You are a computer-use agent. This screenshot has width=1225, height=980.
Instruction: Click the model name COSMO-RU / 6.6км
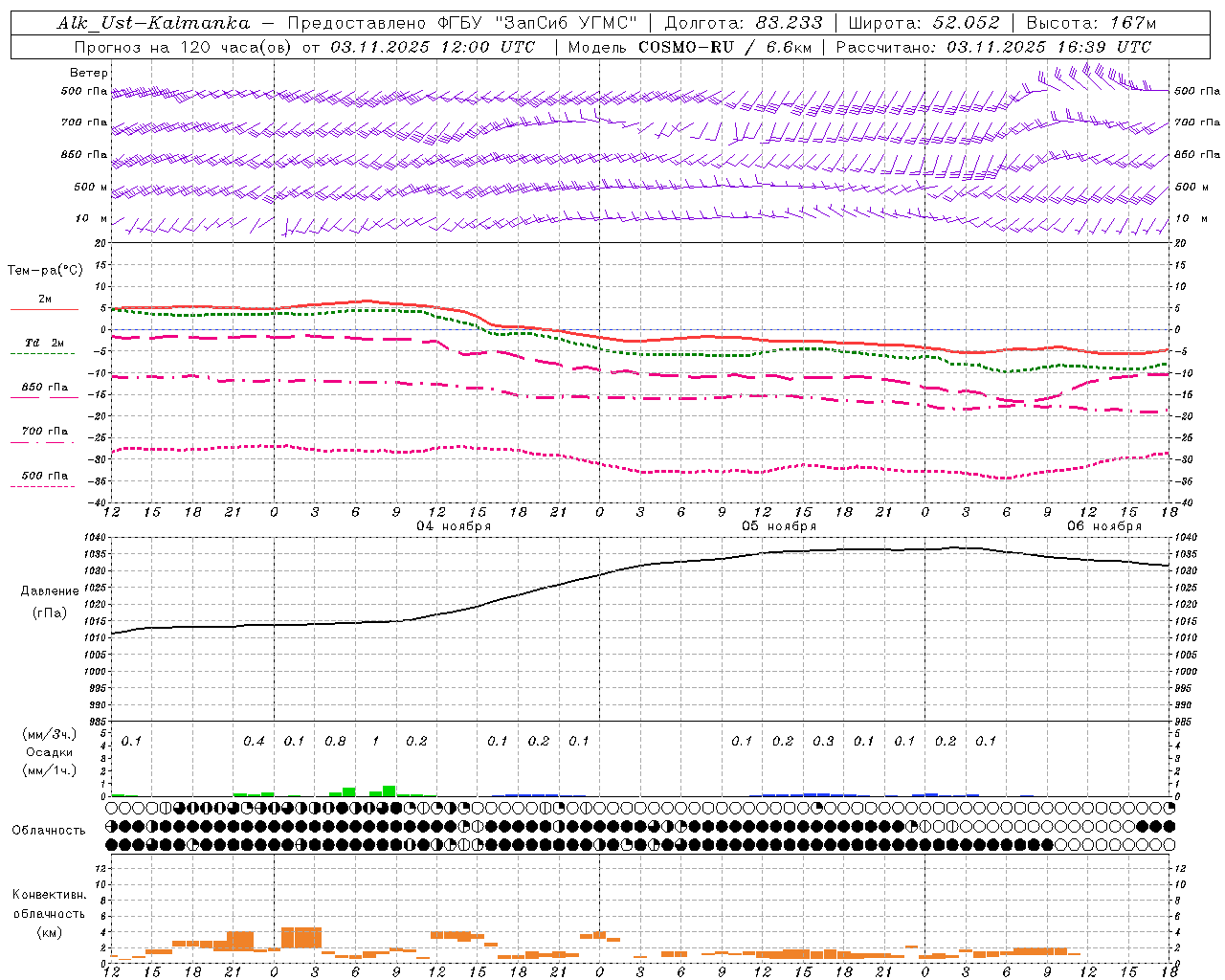[x=725, y=47]
